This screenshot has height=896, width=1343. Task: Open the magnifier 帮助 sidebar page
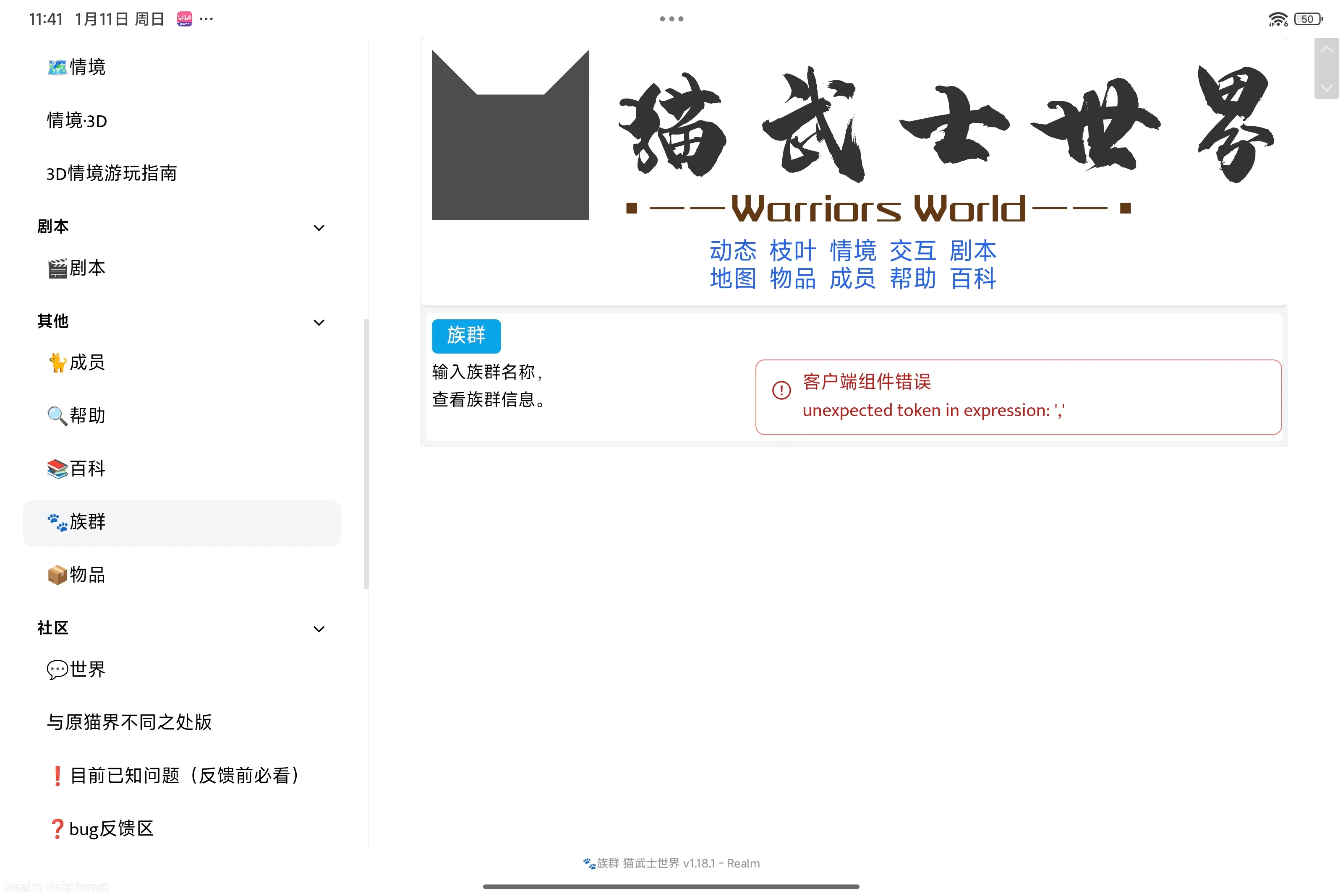coord(77,415)
